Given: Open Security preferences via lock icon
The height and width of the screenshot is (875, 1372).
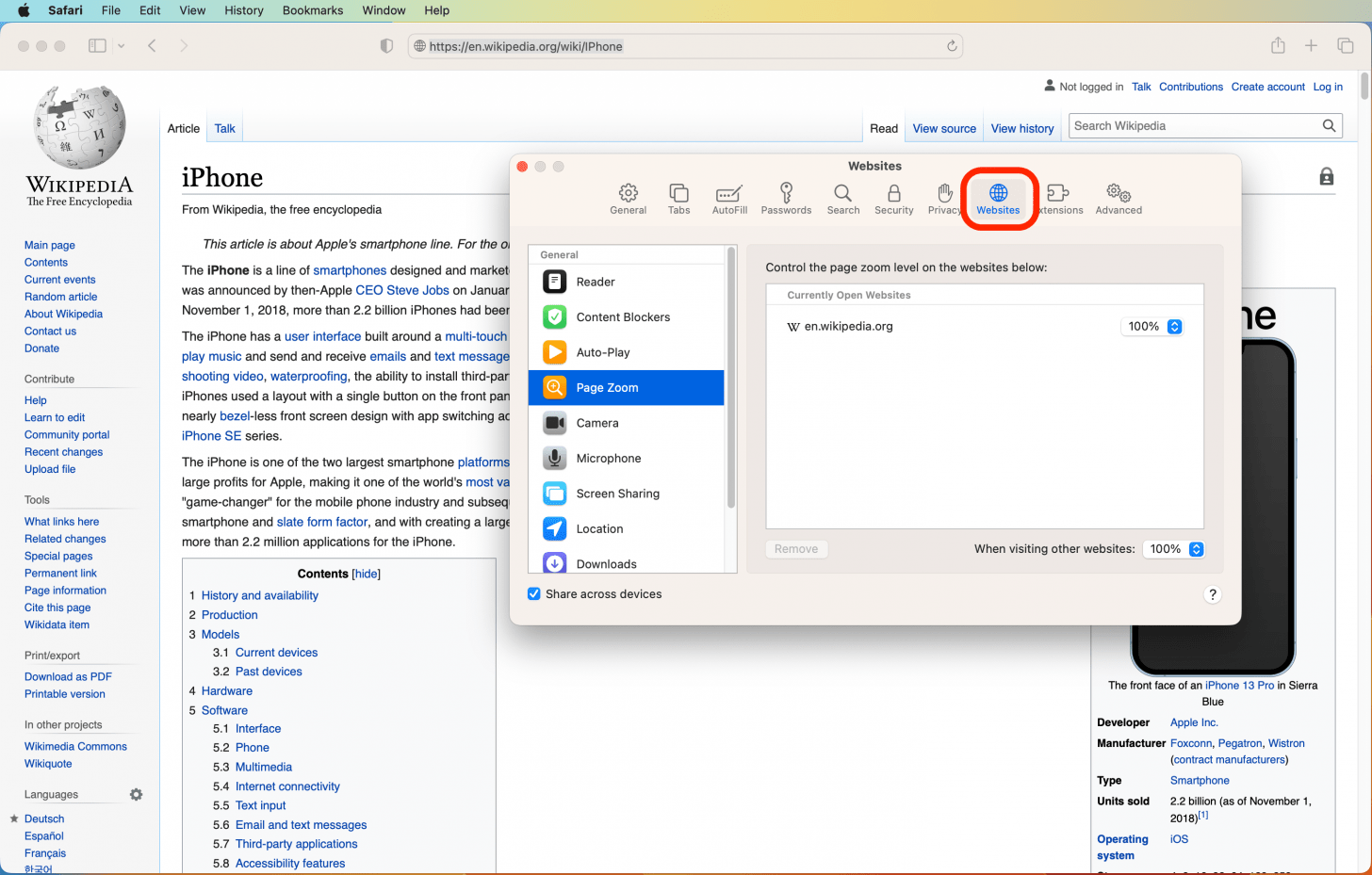Looking at the screenshot, I should point(893,198).
